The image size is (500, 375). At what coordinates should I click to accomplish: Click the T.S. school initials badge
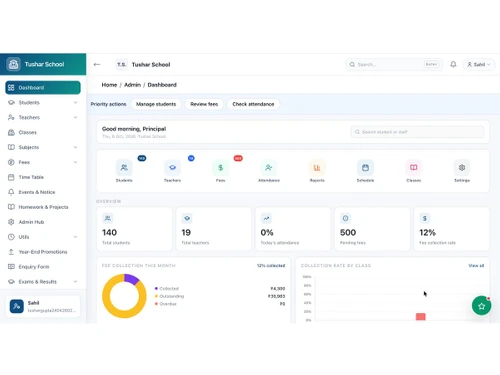click(122, 64)
